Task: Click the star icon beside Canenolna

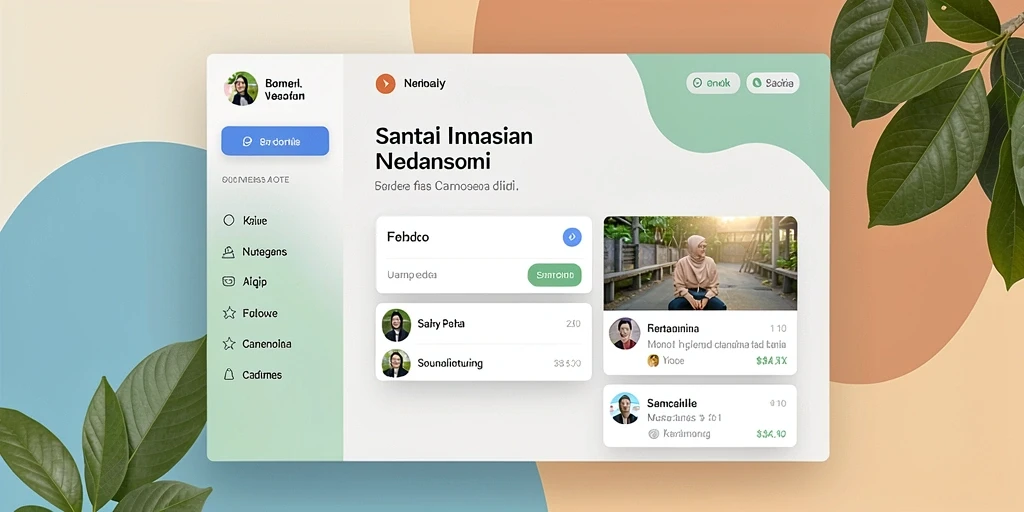Action: click(229, 344)
